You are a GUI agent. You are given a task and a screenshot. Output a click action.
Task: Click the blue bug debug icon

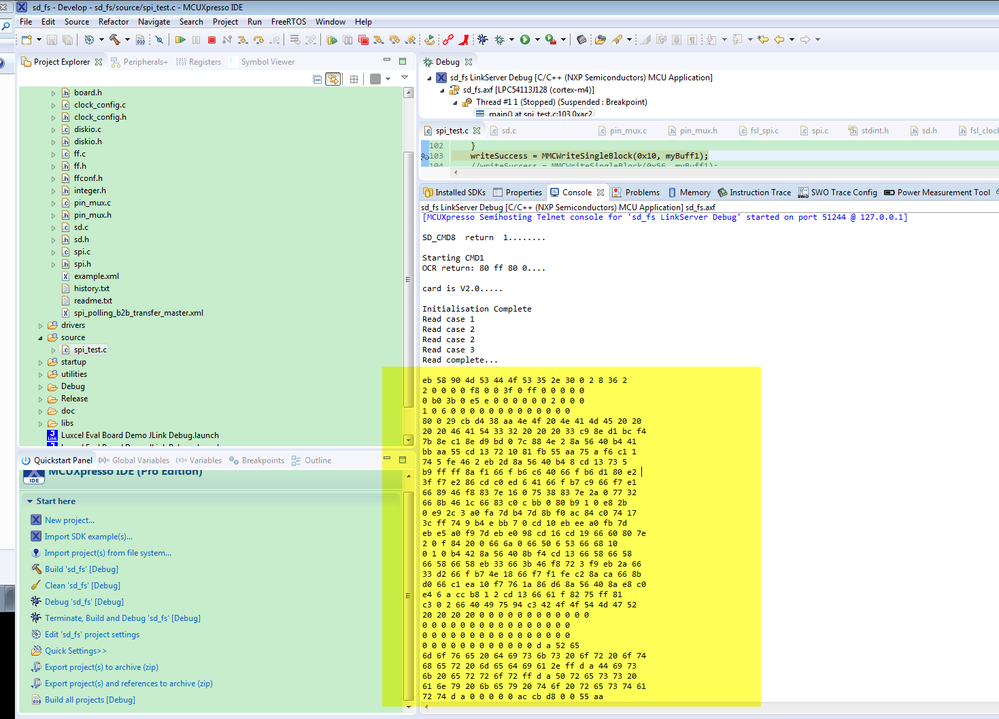coord(483,39)
